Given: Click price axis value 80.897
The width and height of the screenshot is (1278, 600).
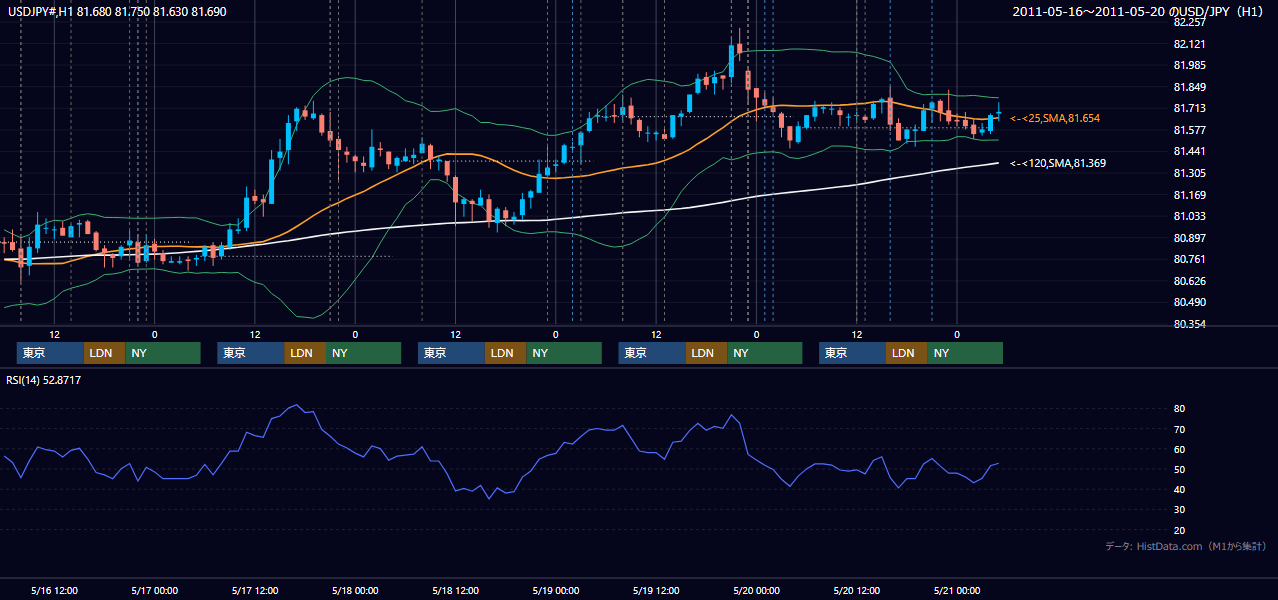Looking at the screenshot, I should tap(1189, 238).
